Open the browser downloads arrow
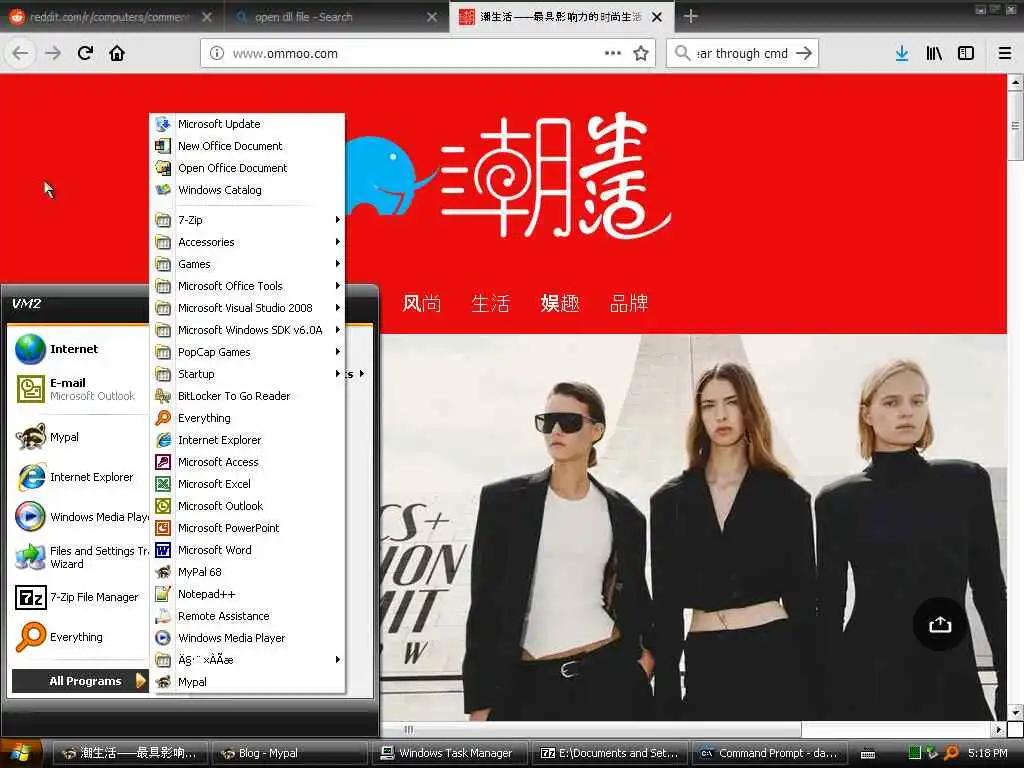The height and width of the screenshot is (768, 1024). point(902,54)
